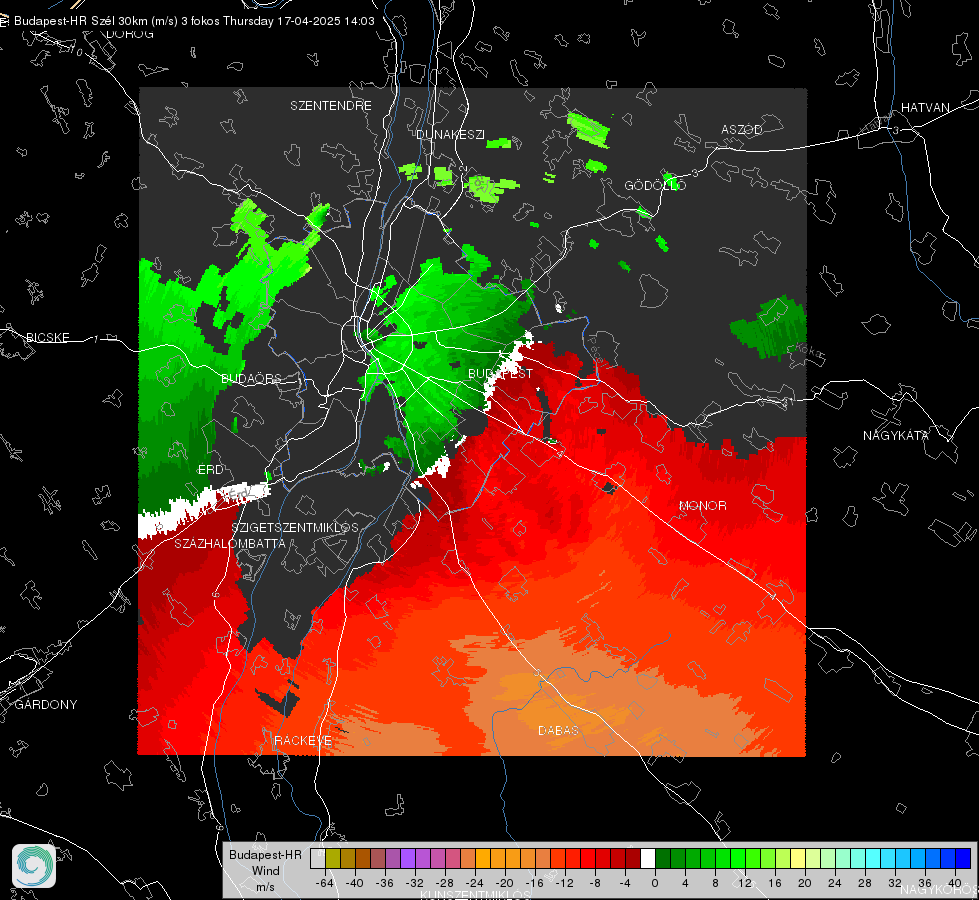Image resolution: width=979 pixels, height=900 pixels.
Task: Click the ERD city label
Action: (210, 470)
